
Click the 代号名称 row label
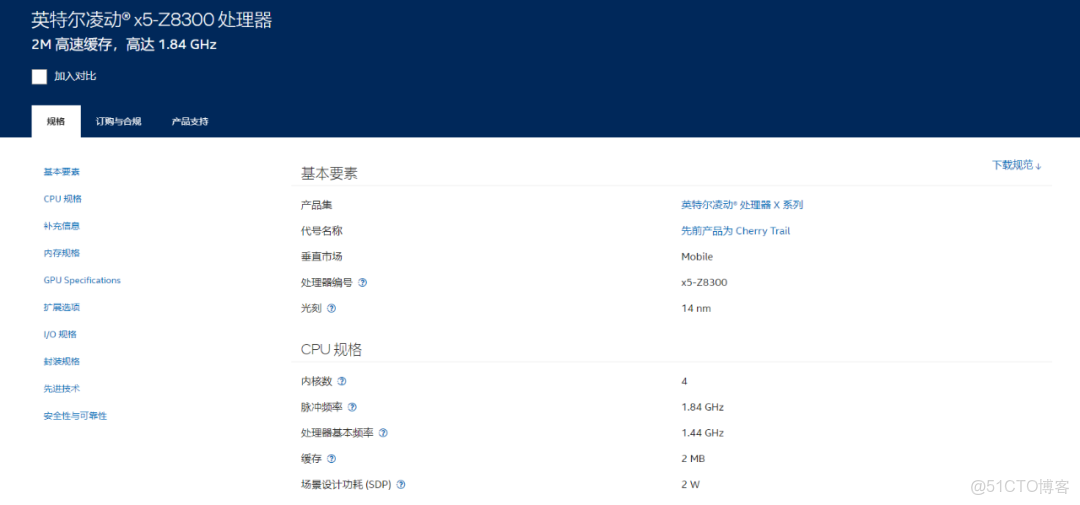(x=322, y=231)
